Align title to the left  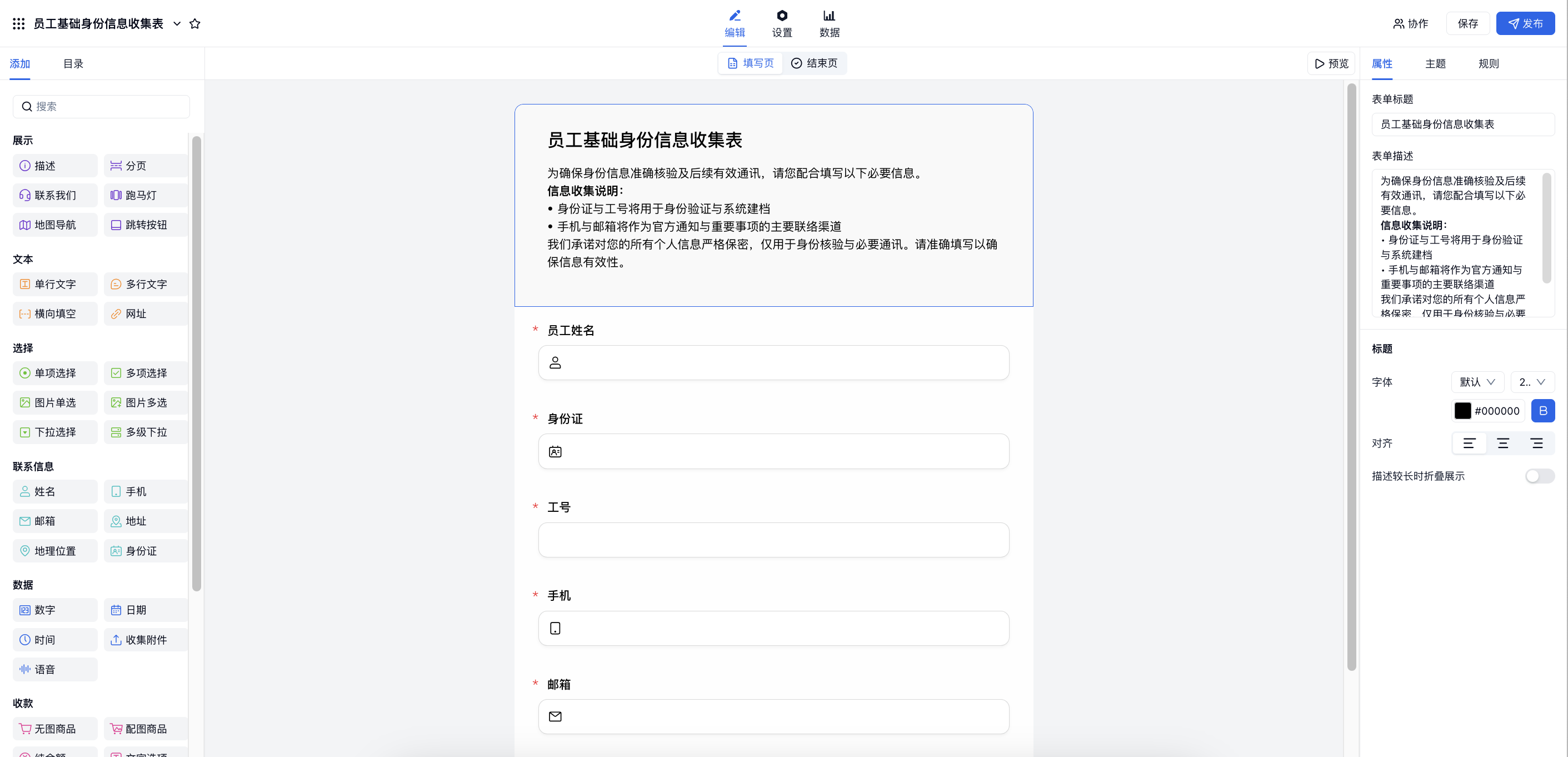[x=1470, y=444]
